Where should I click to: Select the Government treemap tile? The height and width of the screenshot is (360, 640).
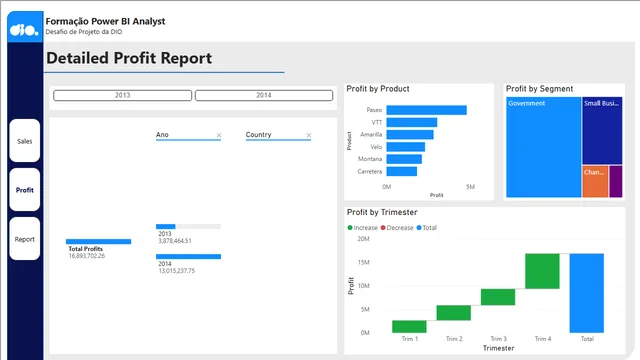(x=544, y=147)
